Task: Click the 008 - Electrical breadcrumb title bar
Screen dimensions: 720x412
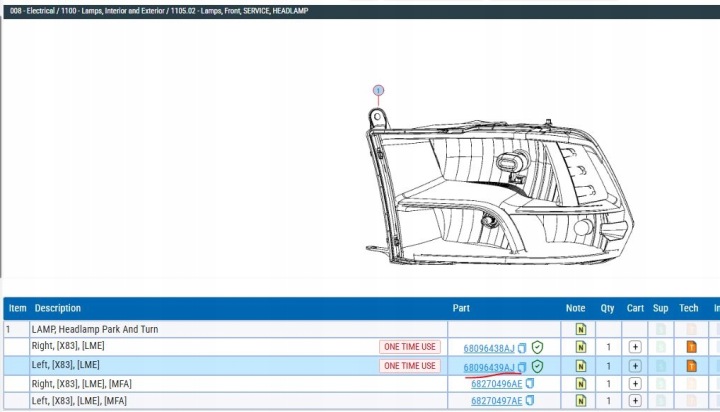Action: click(361, 11)
